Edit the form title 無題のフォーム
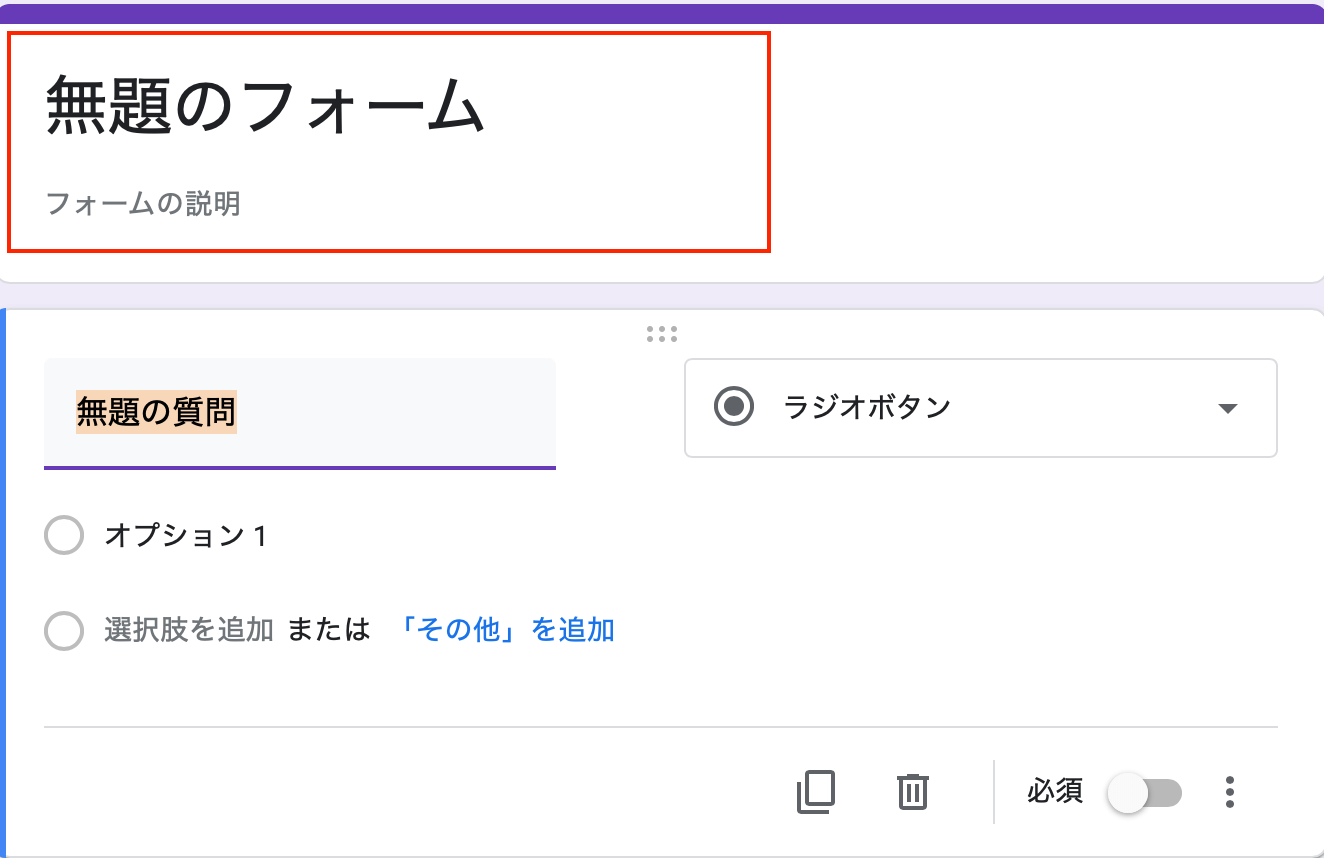This screenshot has height=858, width=1324. 265,106
